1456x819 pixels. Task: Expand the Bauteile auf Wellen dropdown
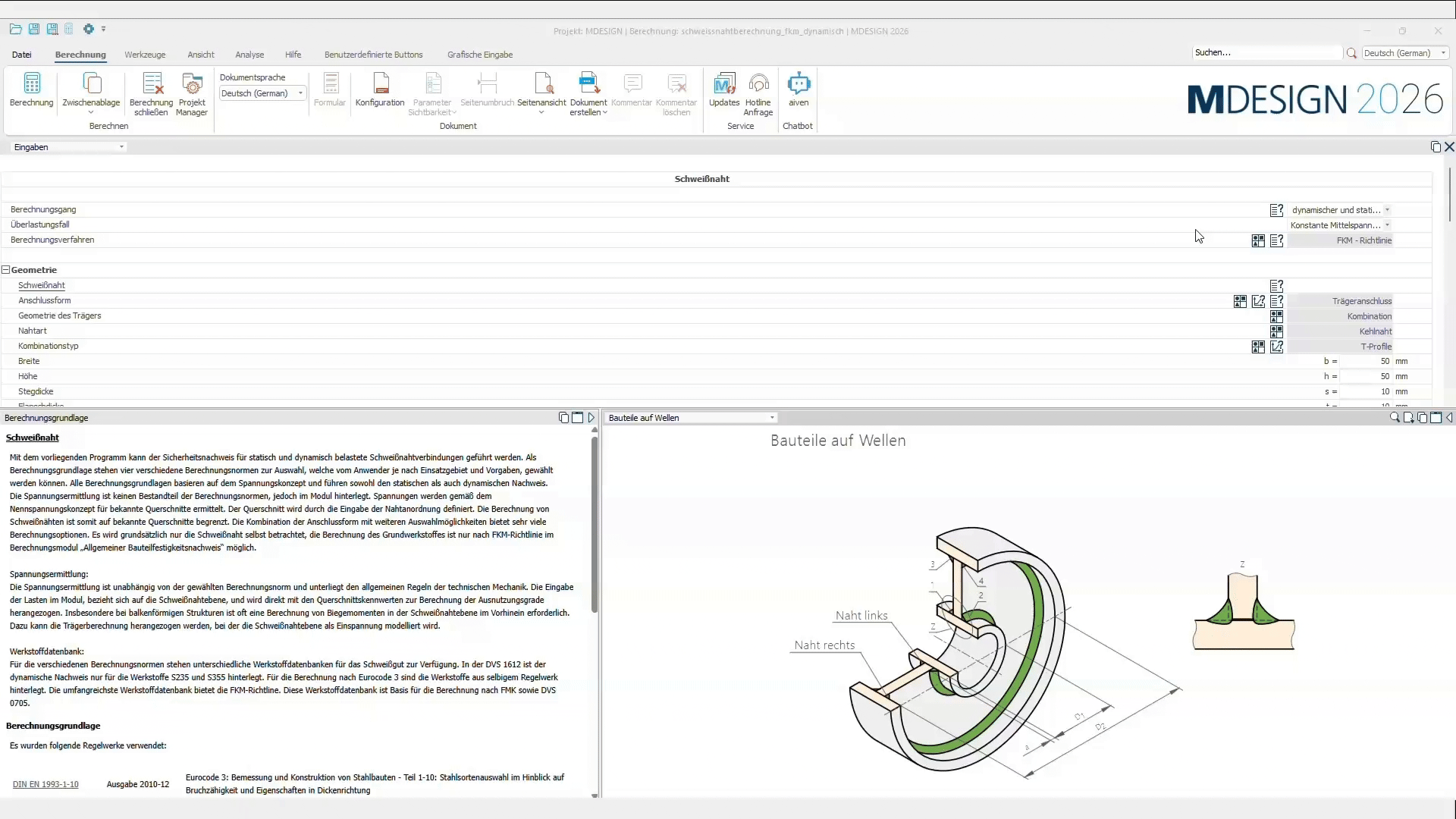[691, 418]
